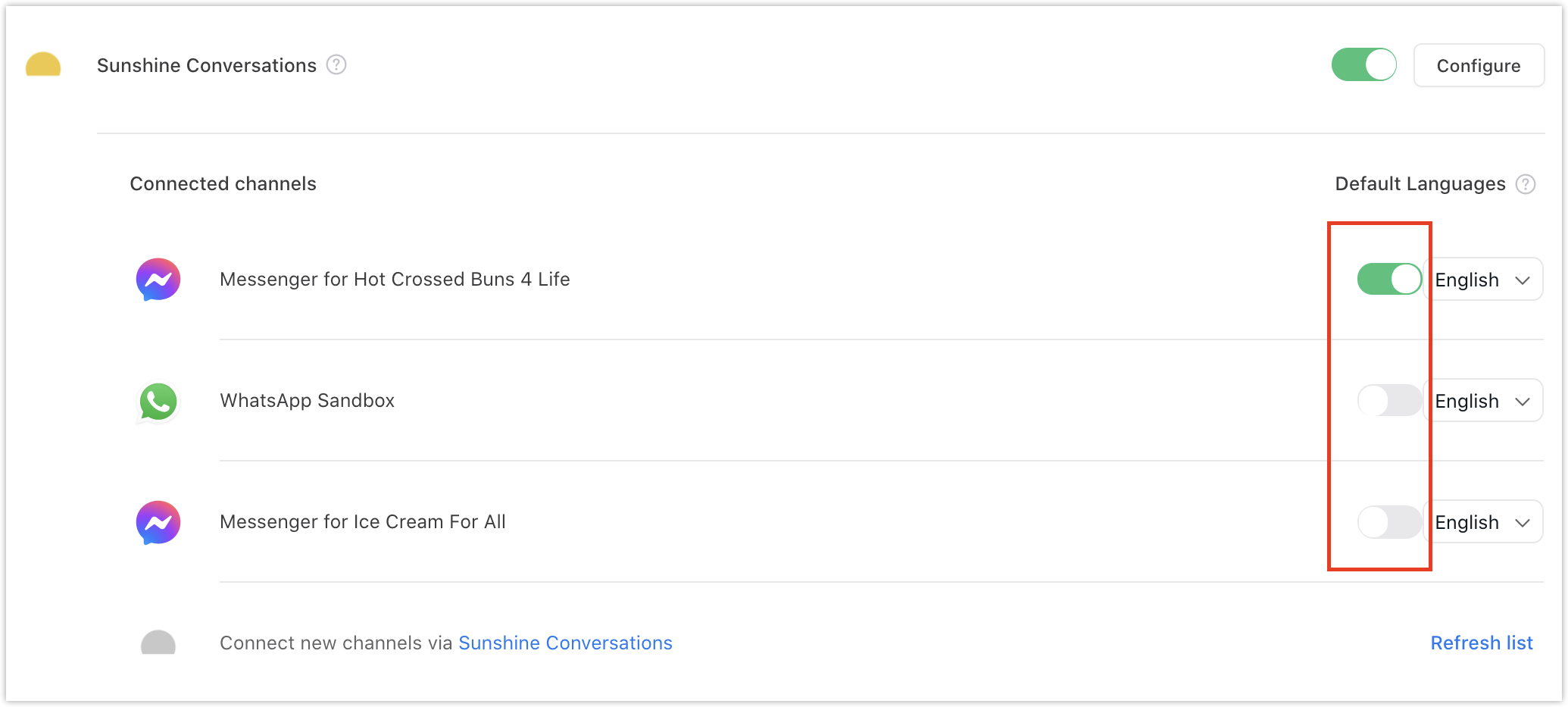Click the WhatsApp Sandbox channel icon
This screenshot has height=707, width=1568.
pos(158,401)
